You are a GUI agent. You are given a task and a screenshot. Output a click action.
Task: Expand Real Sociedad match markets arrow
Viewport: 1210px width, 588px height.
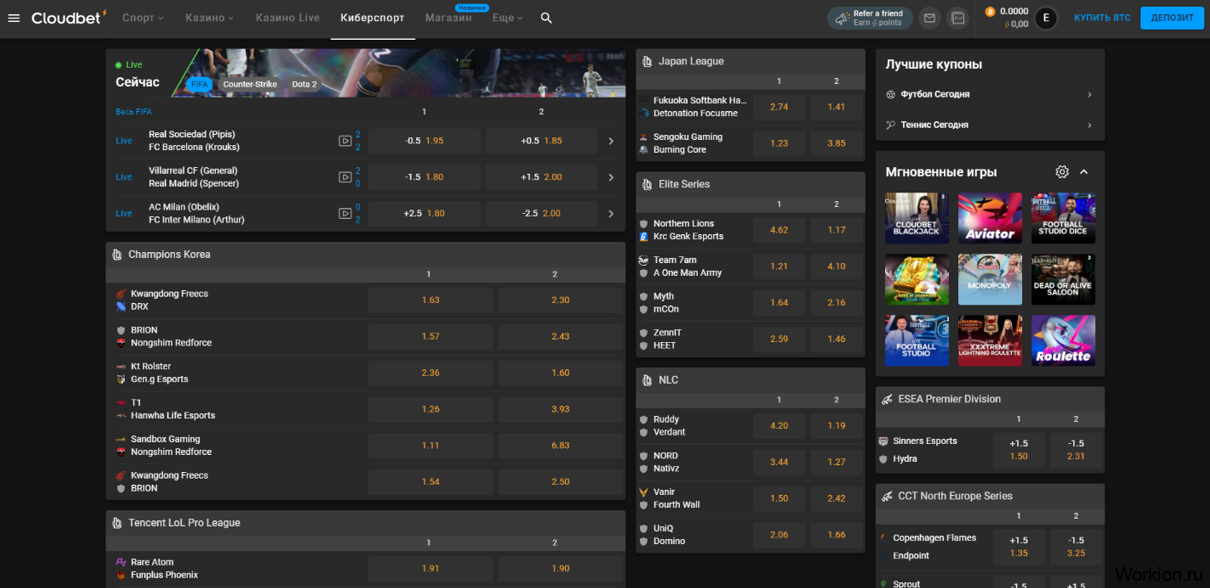pos(611,141)
